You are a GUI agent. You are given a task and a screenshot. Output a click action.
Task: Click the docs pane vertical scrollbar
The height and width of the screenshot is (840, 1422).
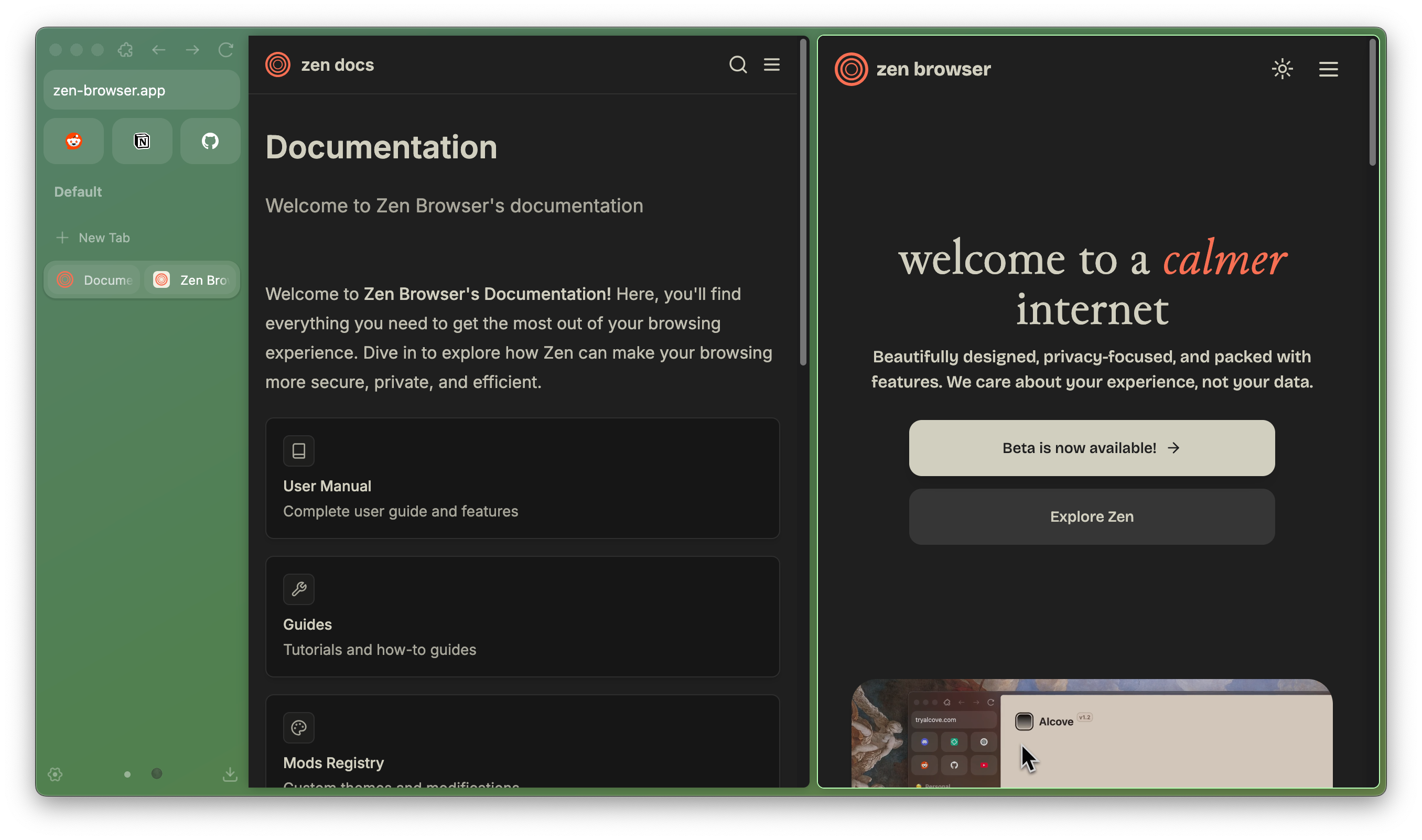pyautogui.click(x=803, y=202)
